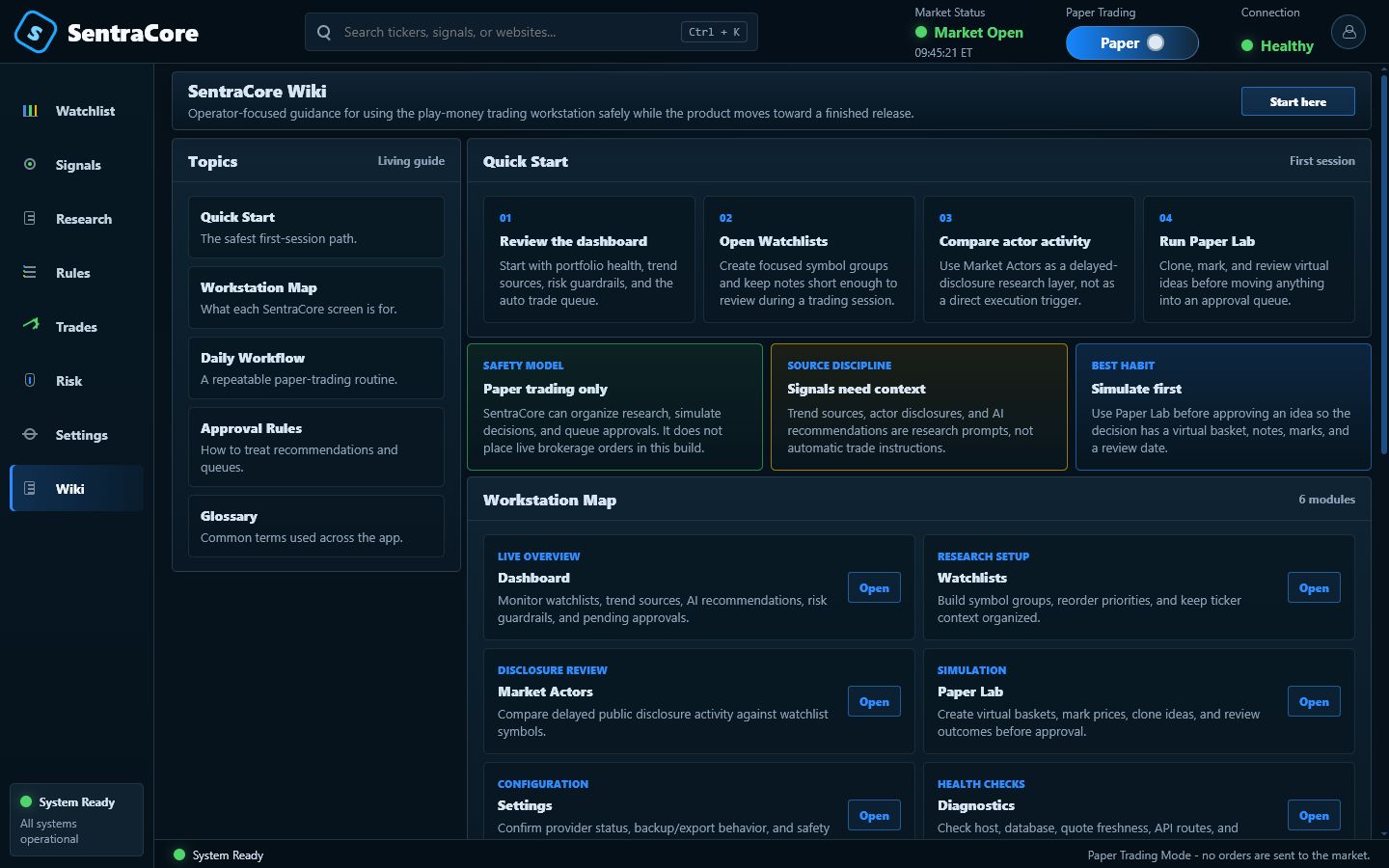Screen dimensions: 1389x868
Task: Click the Ctrl + K shortcut badge
Action: pyautogui.click(x=714, y=32)
